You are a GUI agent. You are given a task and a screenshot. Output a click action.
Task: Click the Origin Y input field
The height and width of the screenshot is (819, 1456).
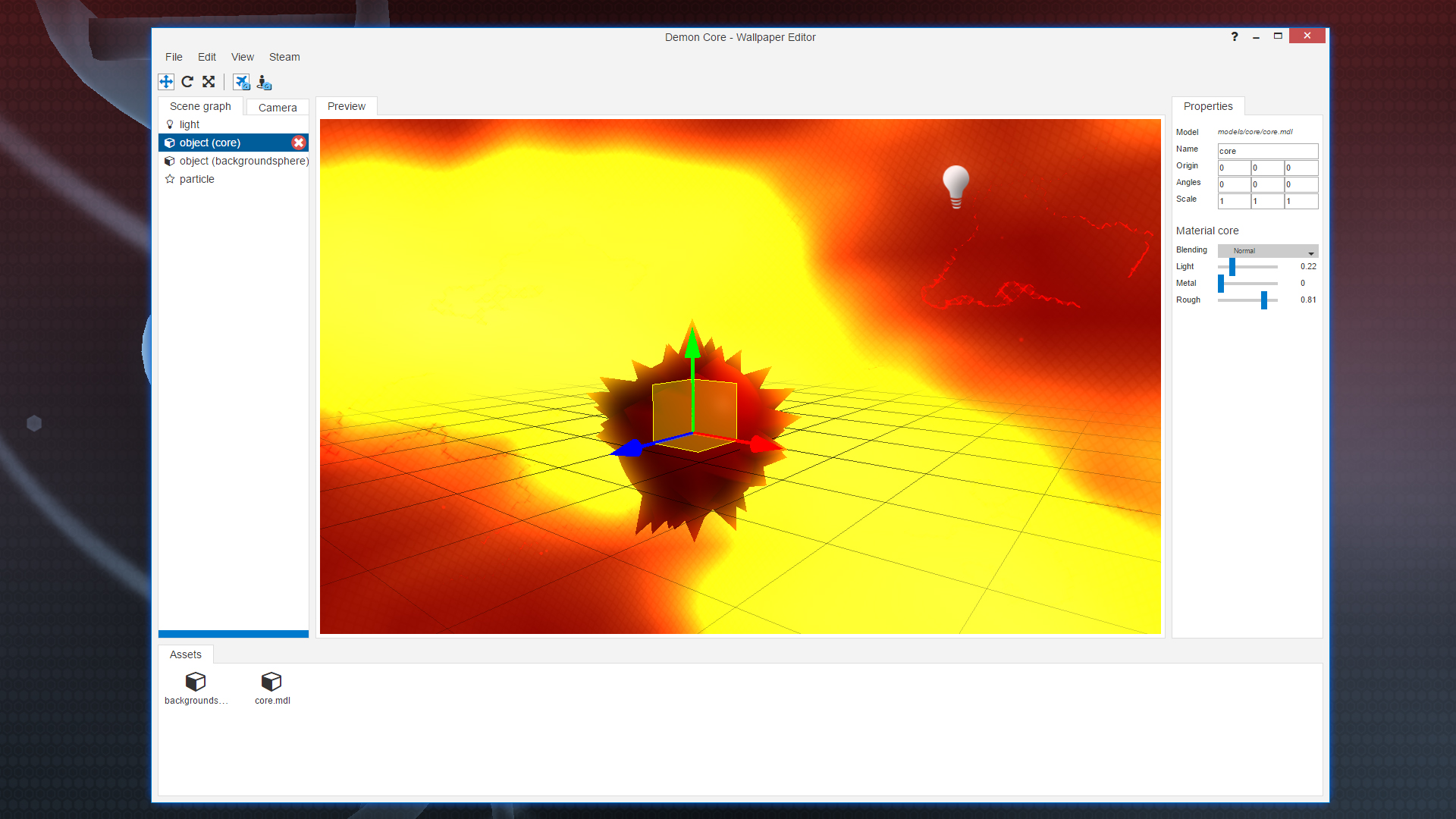(1267, 168)
